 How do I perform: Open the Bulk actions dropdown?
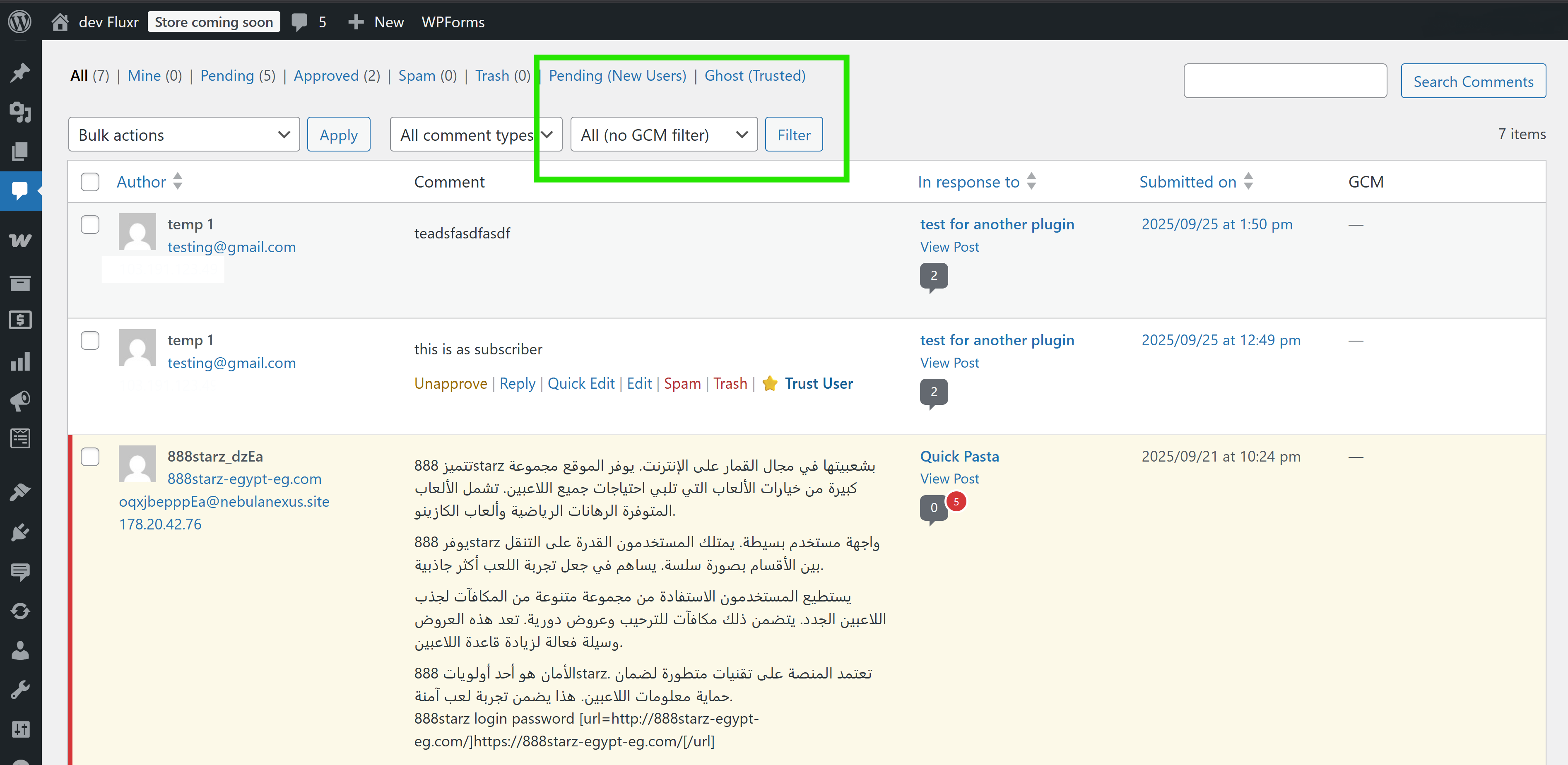184,134
